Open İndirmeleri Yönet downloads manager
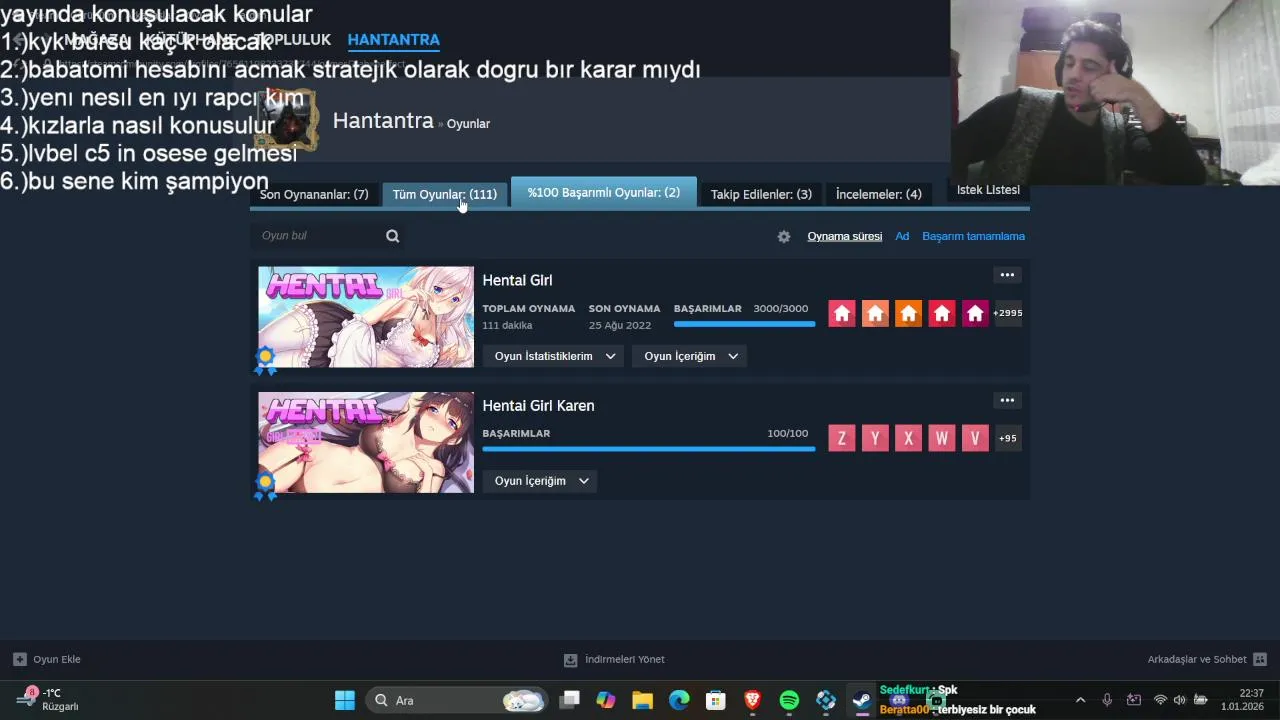Image resolution: width=1280 pixels, height=720 pixels. 614,660
